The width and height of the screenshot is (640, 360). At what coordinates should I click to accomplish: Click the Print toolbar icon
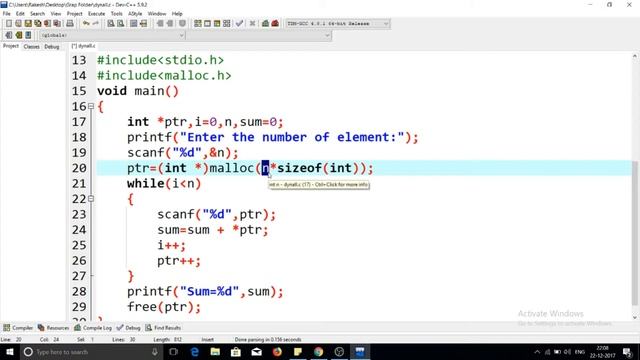[70, 24]
